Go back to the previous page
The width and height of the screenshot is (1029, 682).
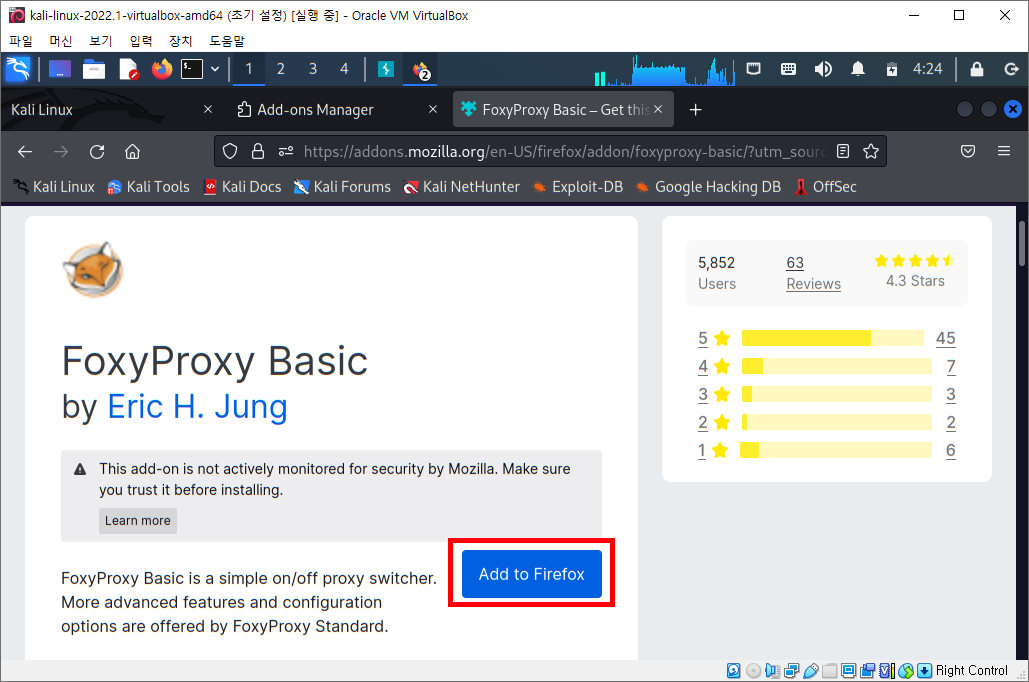click(25, 152)
